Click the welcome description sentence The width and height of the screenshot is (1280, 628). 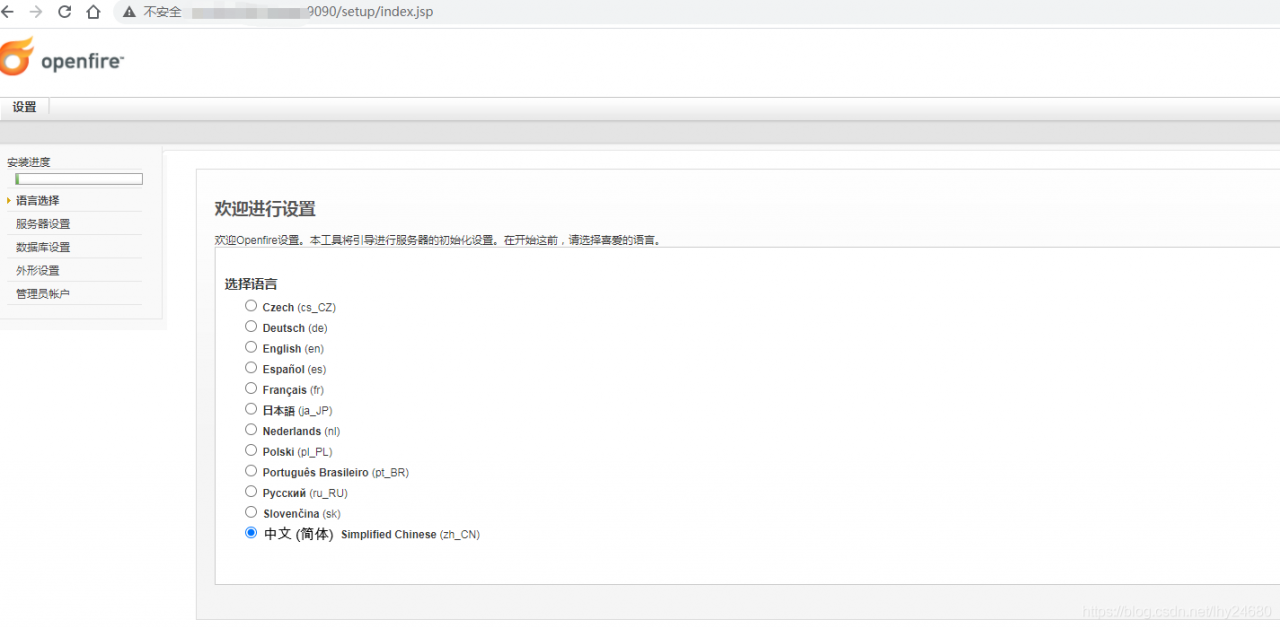(439, 240)
